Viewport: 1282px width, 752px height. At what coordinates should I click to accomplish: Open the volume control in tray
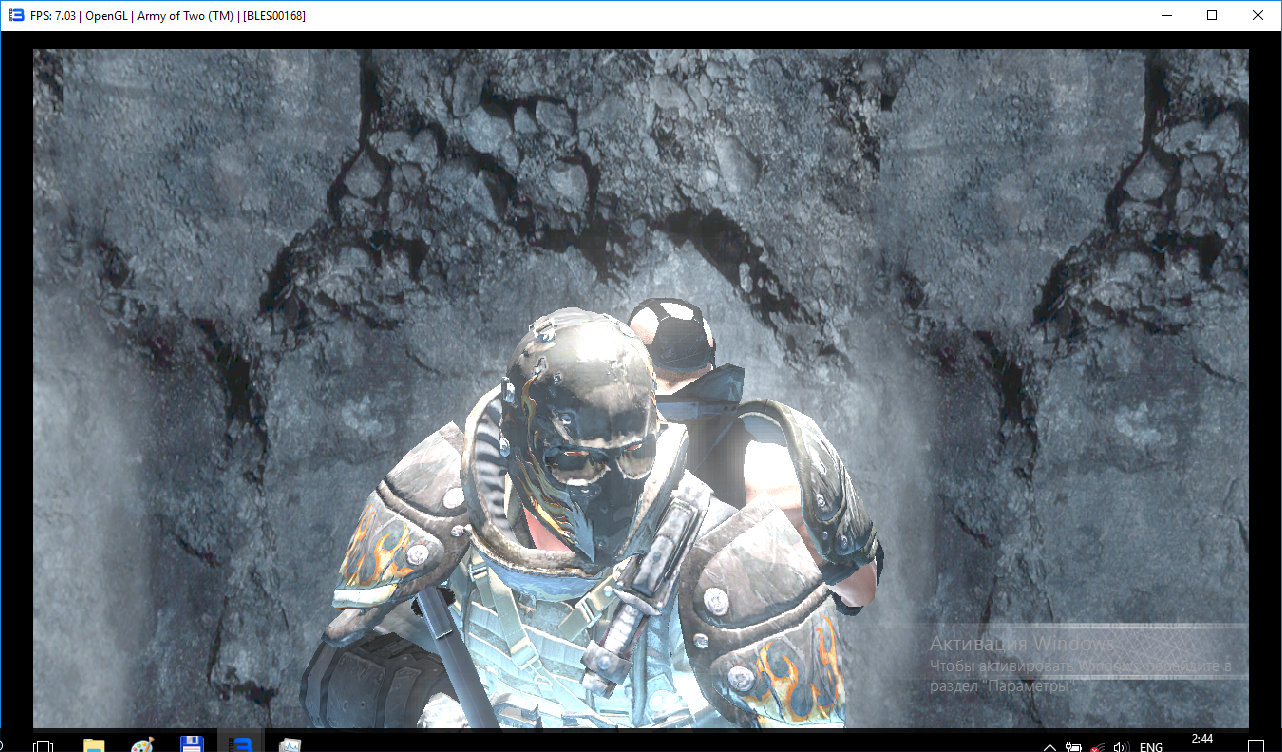pyautogui.click(x=1121, y=747)
